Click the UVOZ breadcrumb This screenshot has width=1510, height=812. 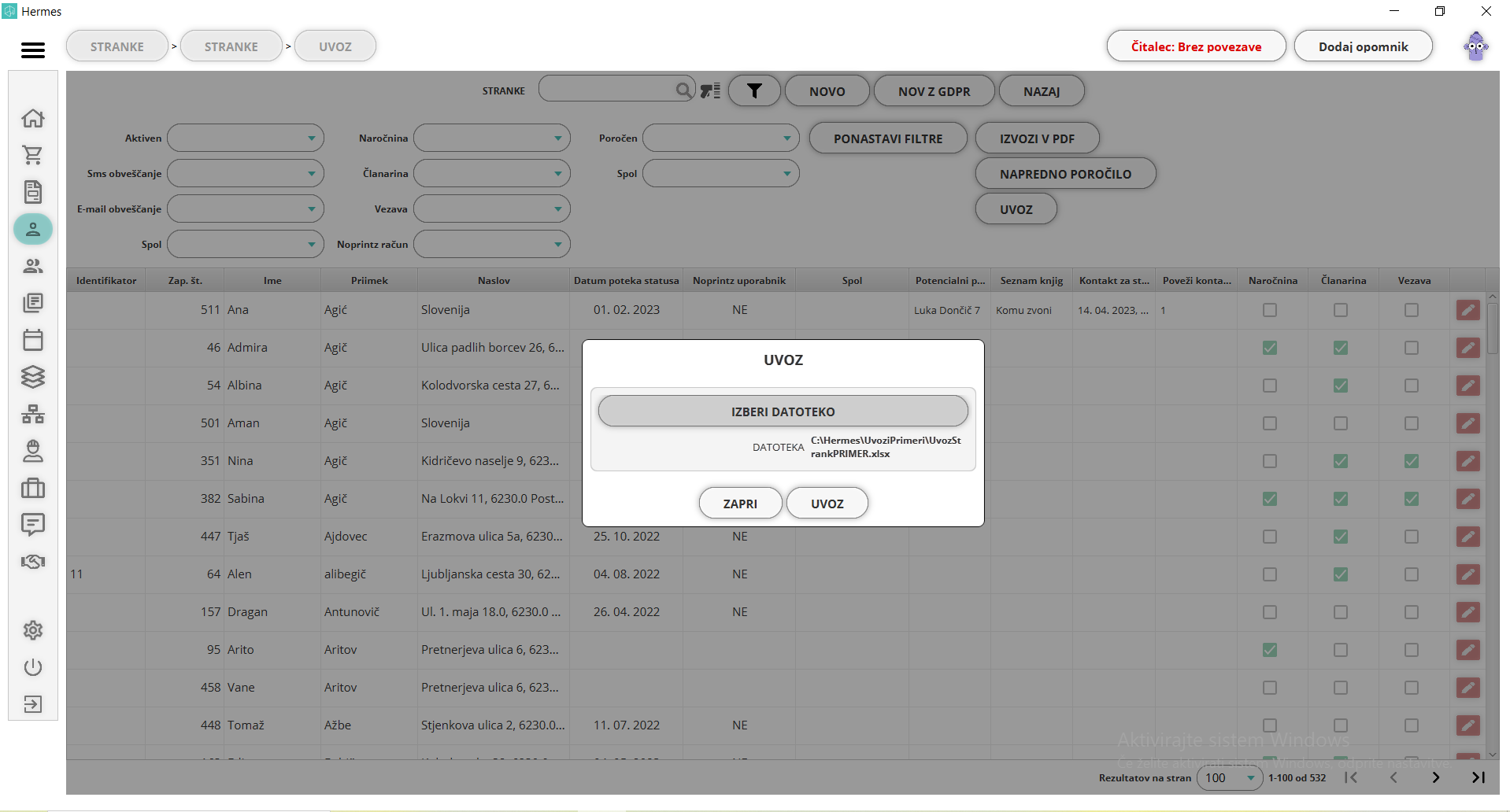[335, 46]
